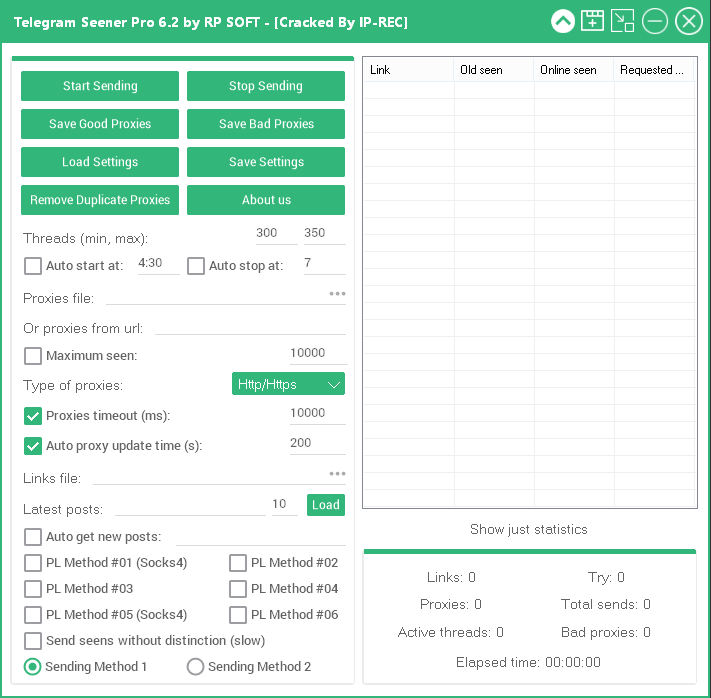Uncheck Proxies timeout (ms)
The width and height of the screenshot is (711, 698).
[x=33, y=416]
